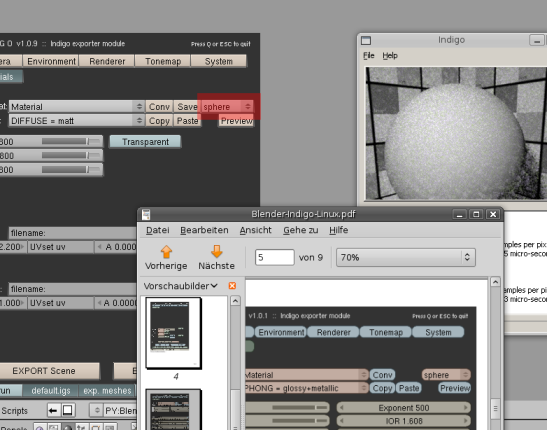The image size is (547, 430).
Task: Open the Gehe zu menu
Action: point(301,230)
